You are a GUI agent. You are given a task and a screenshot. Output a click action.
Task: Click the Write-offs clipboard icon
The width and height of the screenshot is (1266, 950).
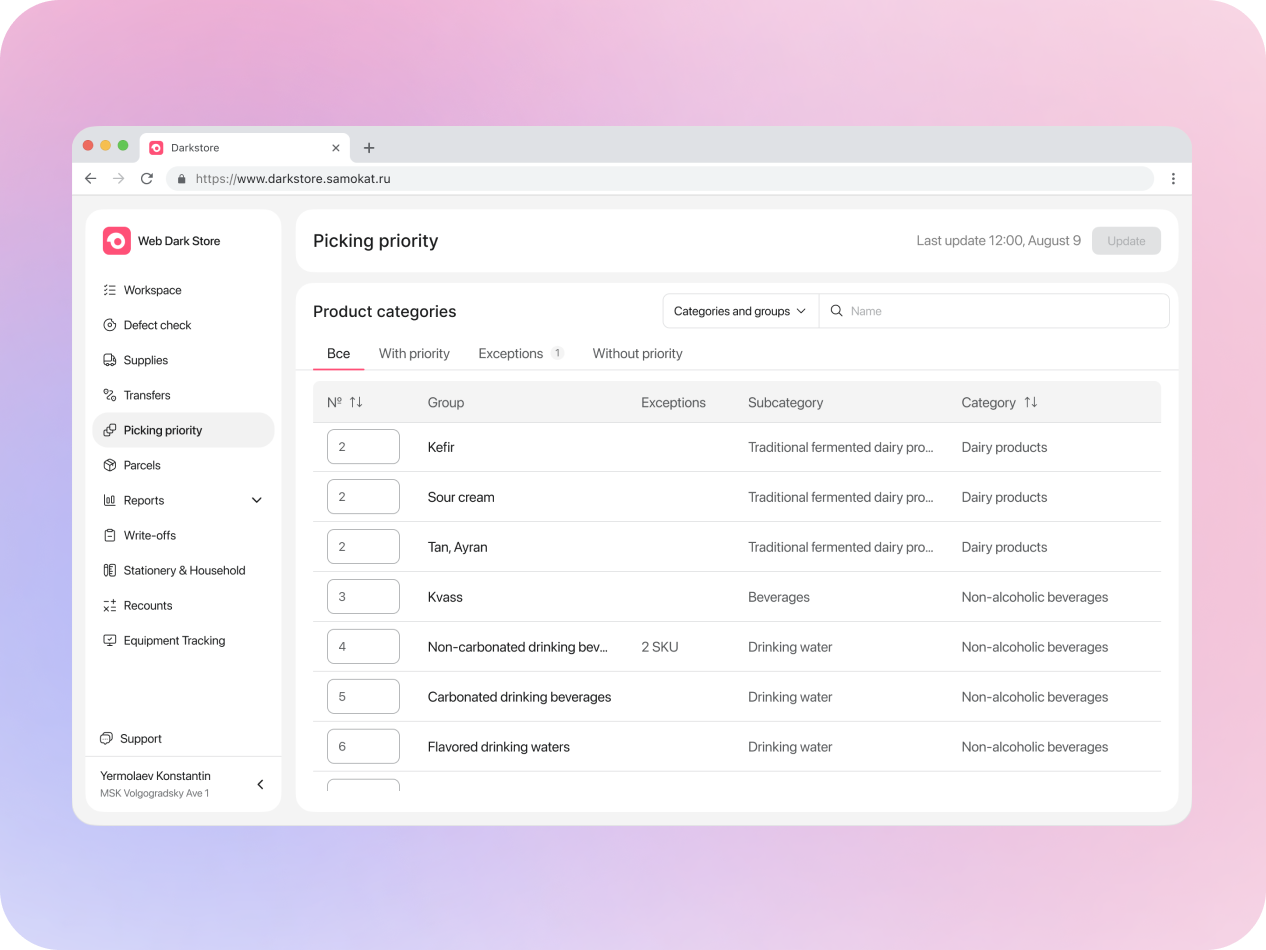pyautogui.click(x=110, y=535)
